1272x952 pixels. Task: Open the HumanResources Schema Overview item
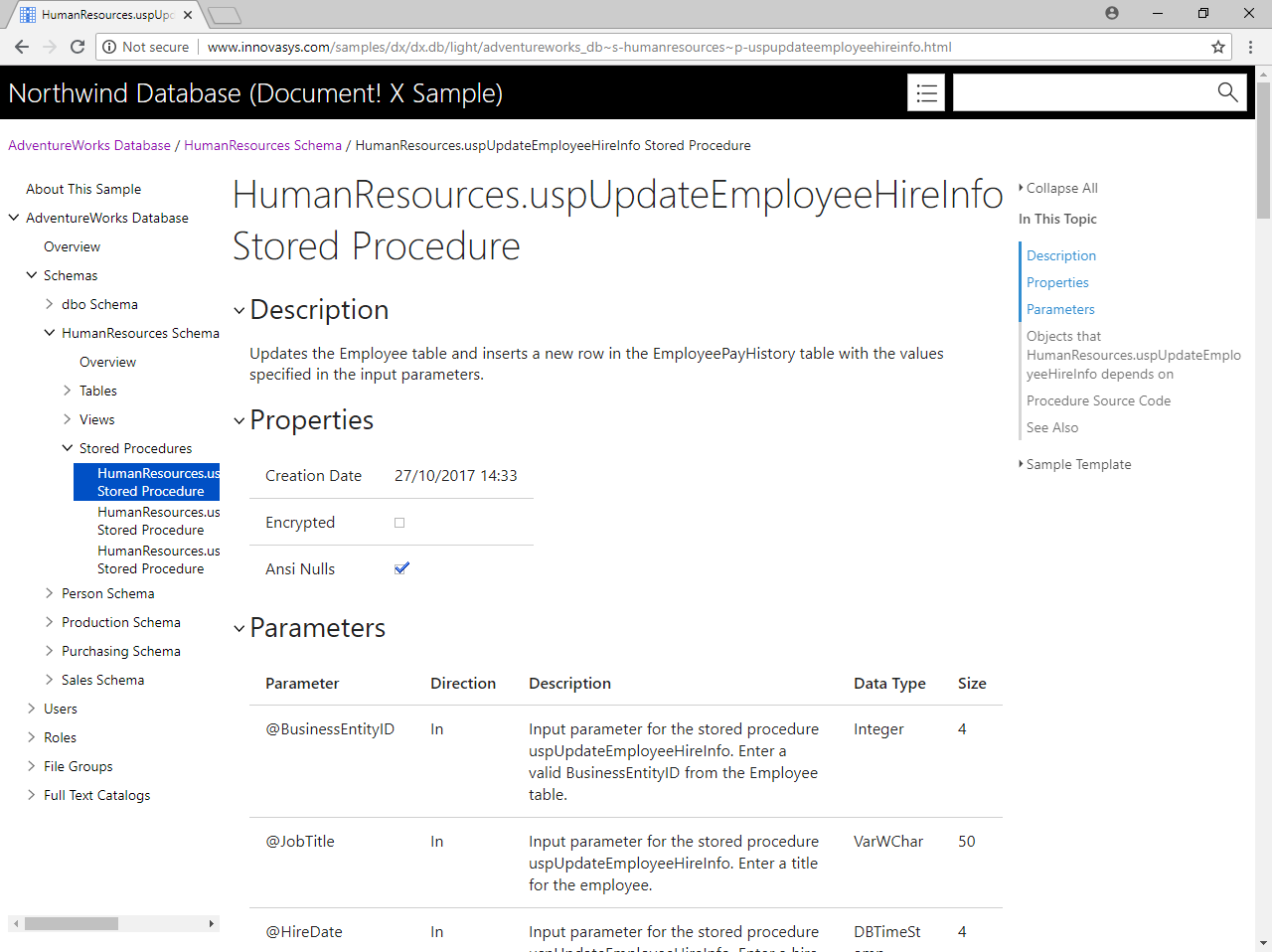pos(107,362)
